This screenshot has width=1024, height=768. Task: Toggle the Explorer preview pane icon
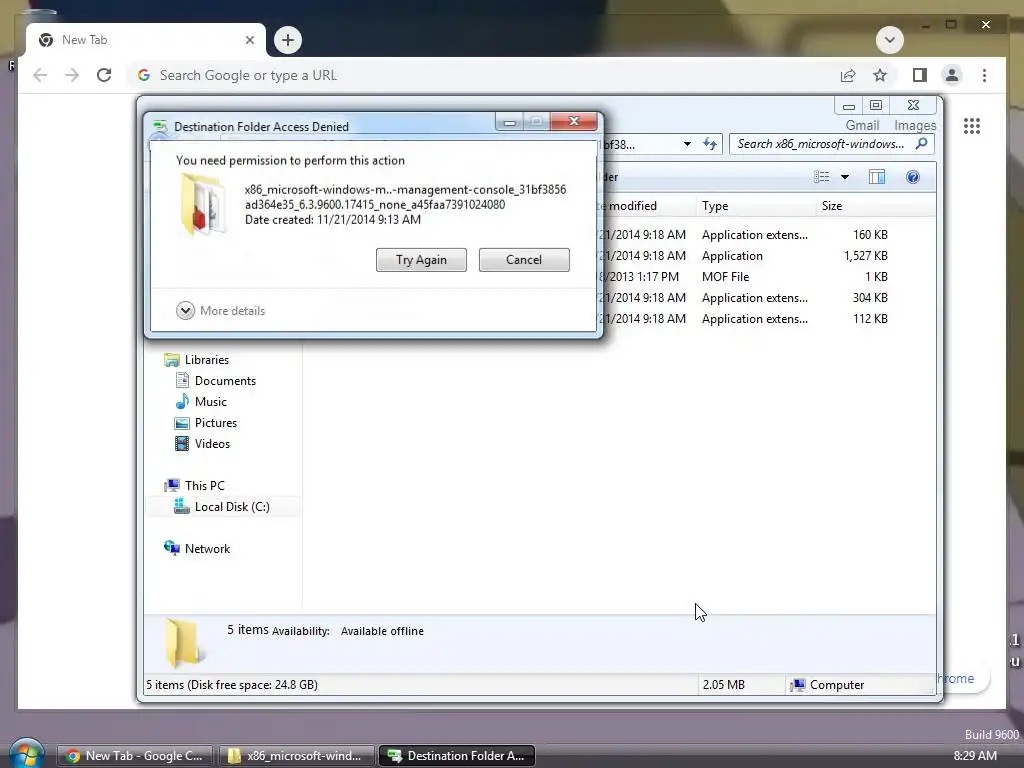[x=877, y=177]
